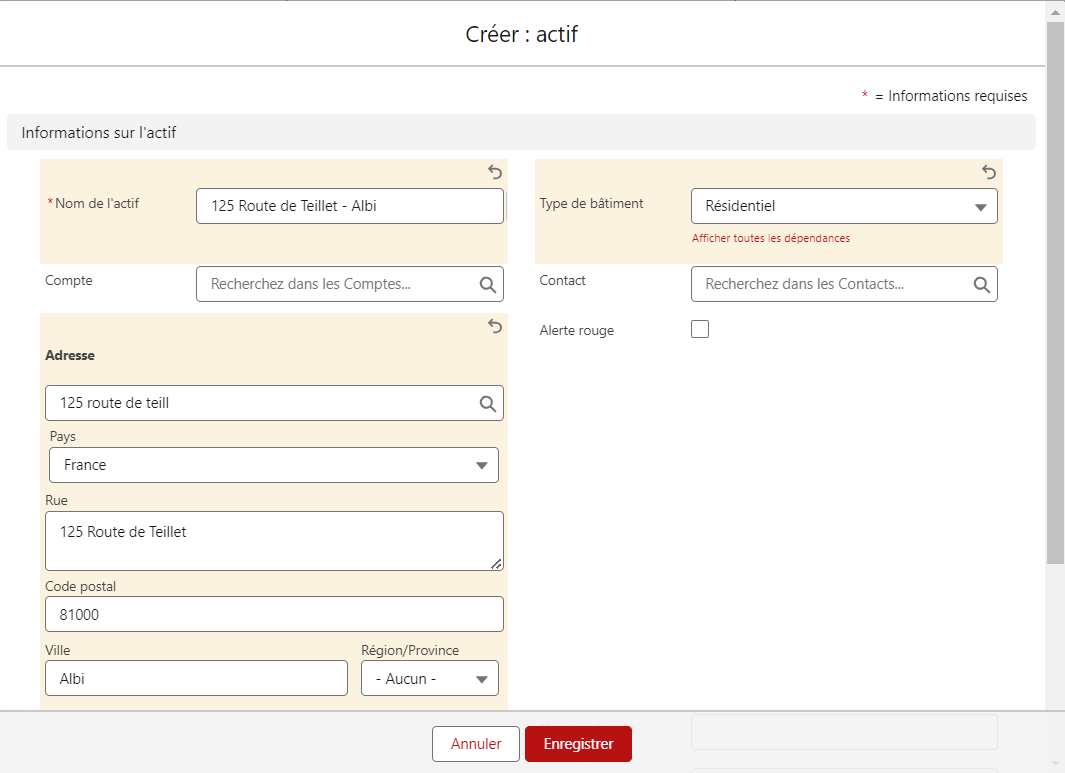Click the 'Adresse' bold label
This screenshot has height=773, width=1065.
pos(70,355)
